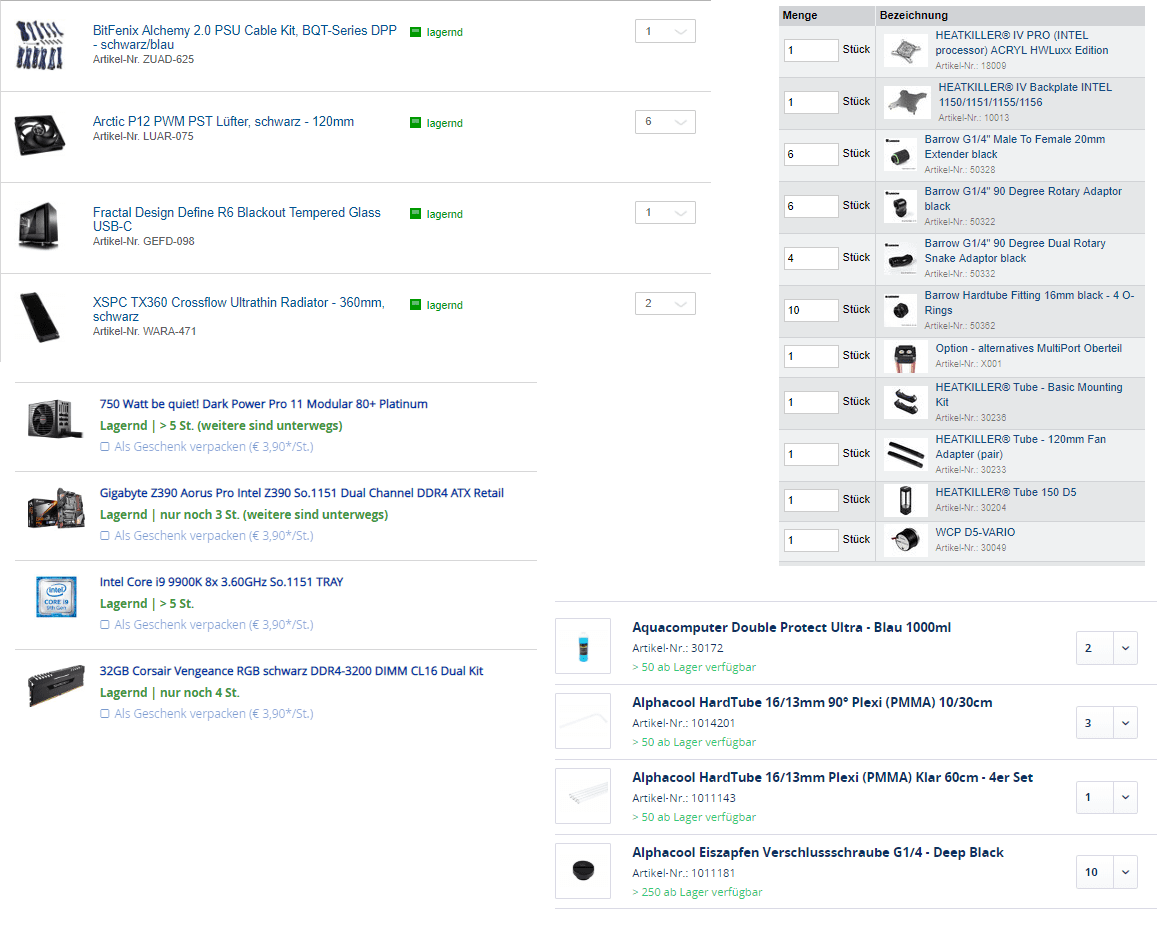1158x938 pixels.
Task: Open Fractal Design Define R6 Blackout link
Action: 236,219
